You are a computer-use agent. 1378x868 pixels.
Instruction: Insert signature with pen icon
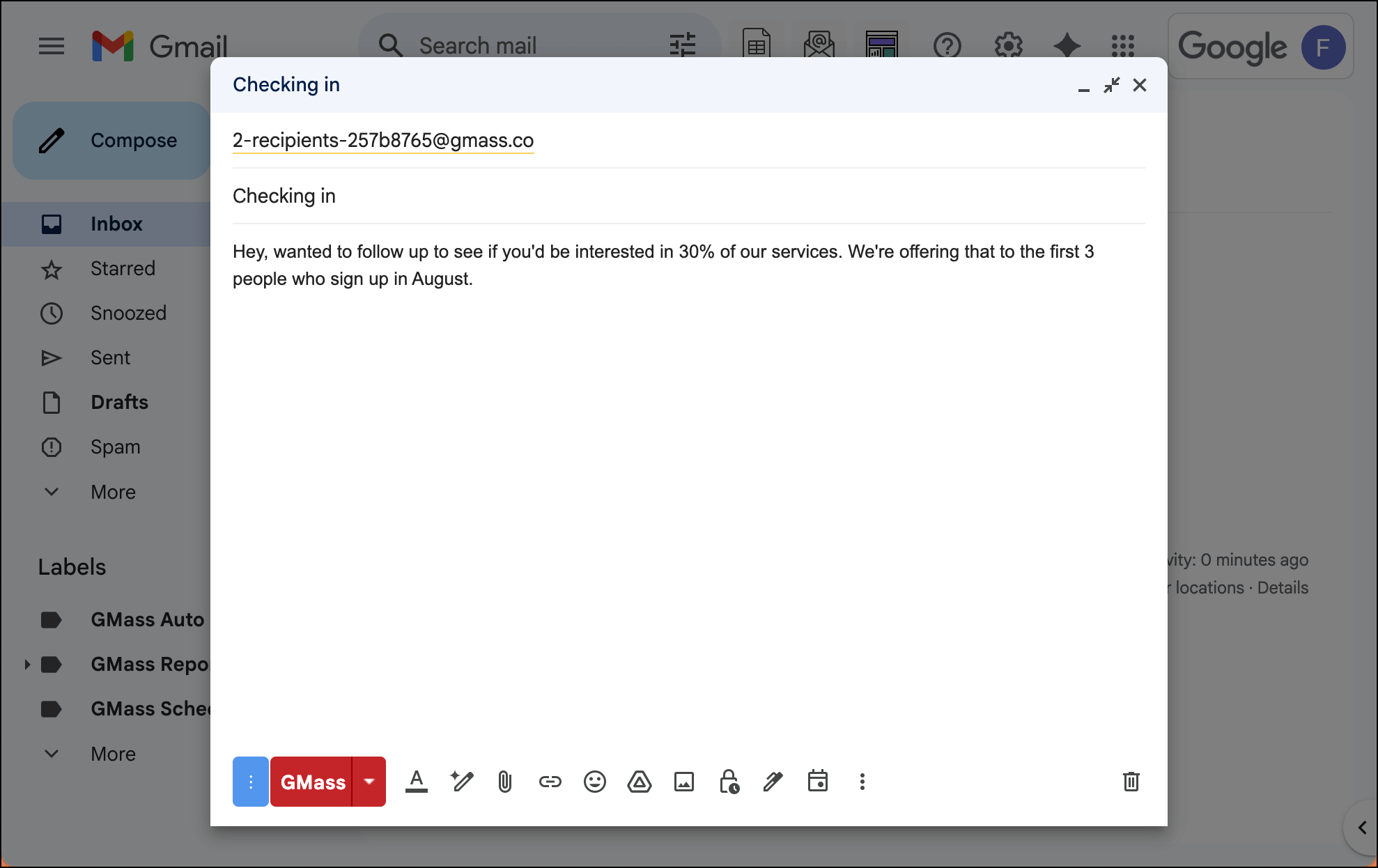(773, 782)
